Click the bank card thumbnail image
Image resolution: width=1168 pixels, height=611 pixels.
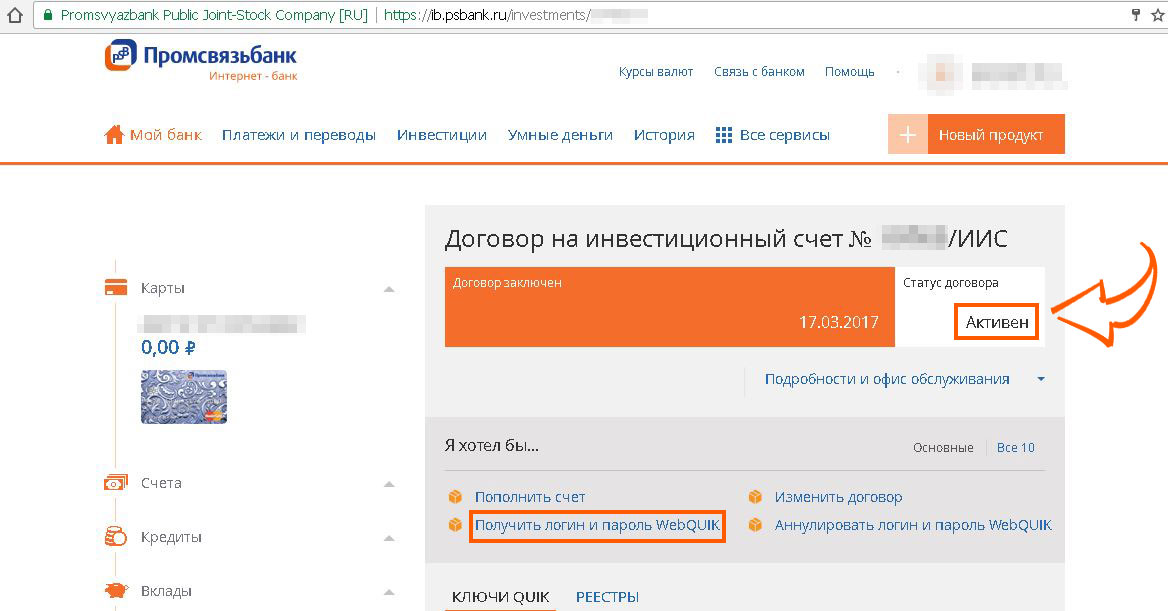coord(184,396)
